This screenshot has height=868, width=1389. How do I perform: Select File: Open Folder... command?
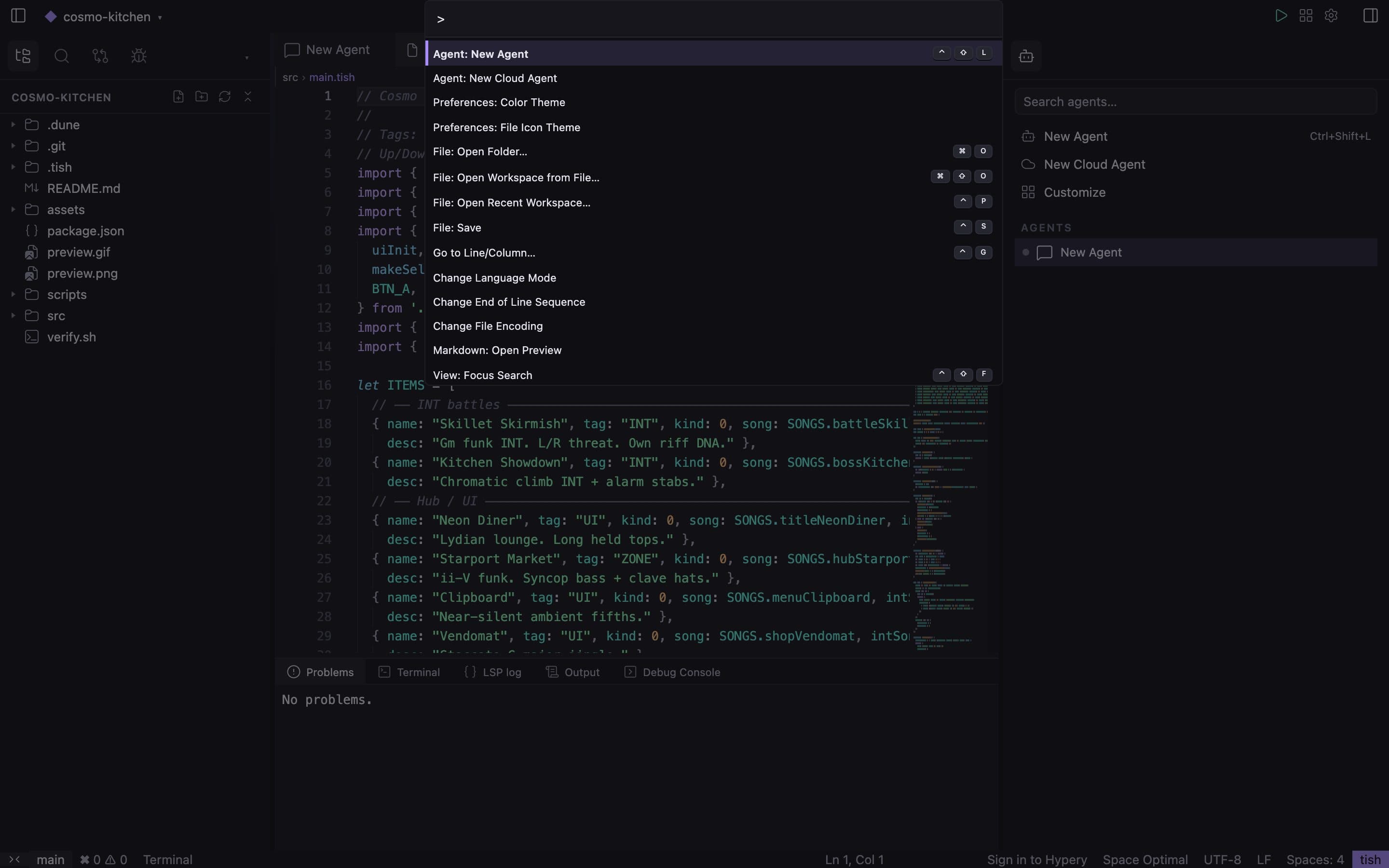click(713, 151)
